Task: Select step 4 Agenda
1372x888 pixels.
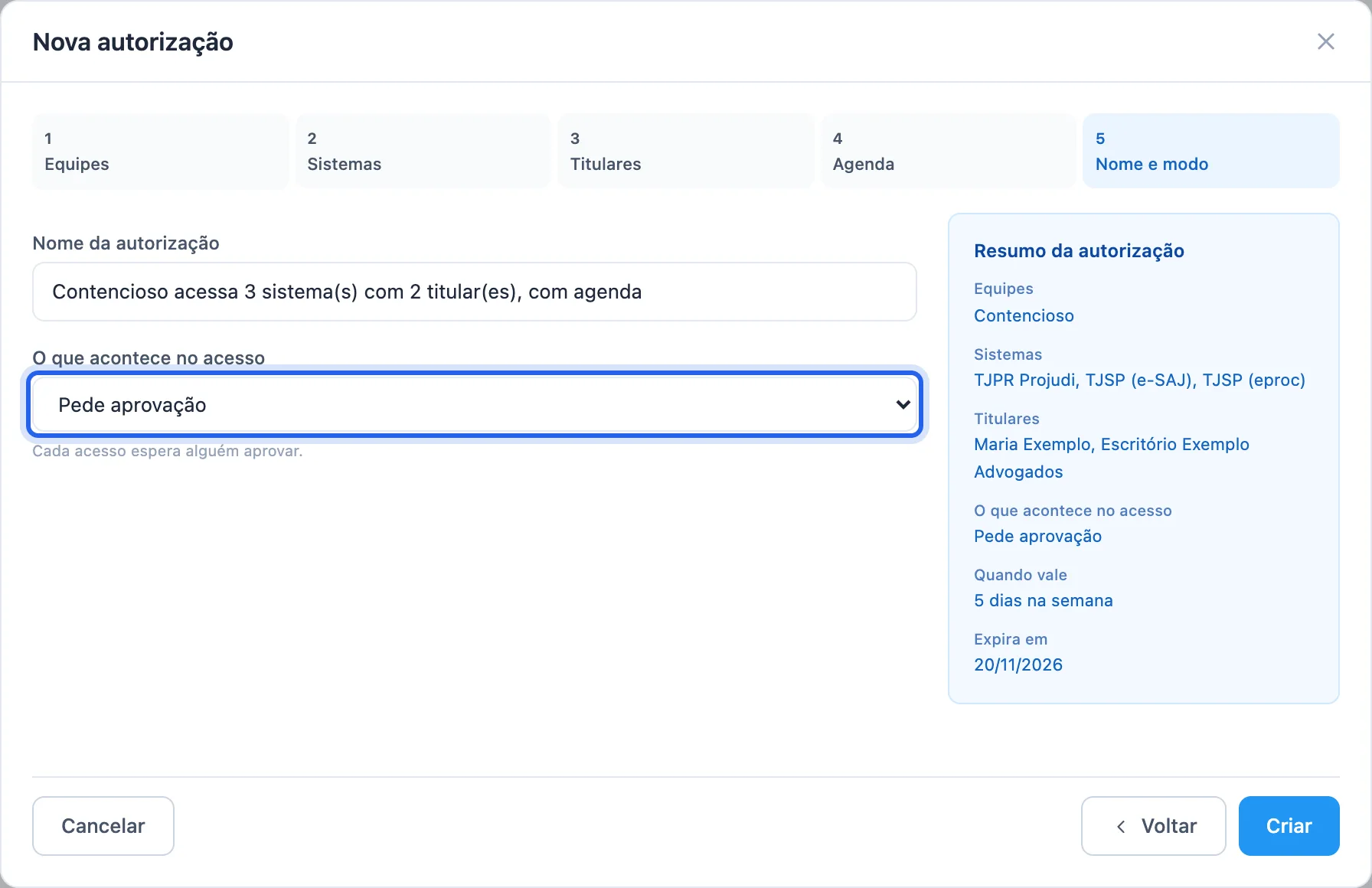Action: tap(949, 151)
